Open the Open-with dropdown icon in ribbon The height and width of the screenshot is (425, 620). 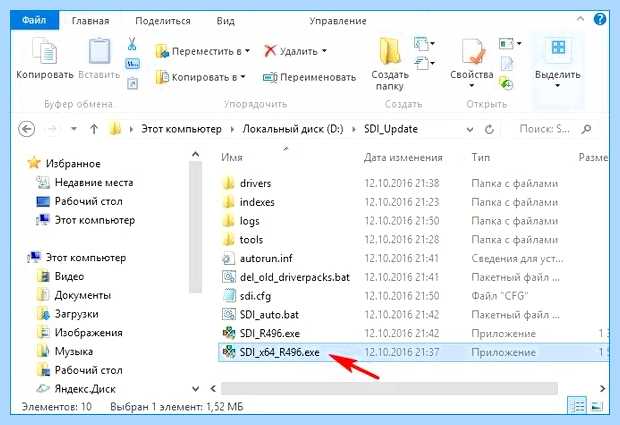[x=510, y=43]
